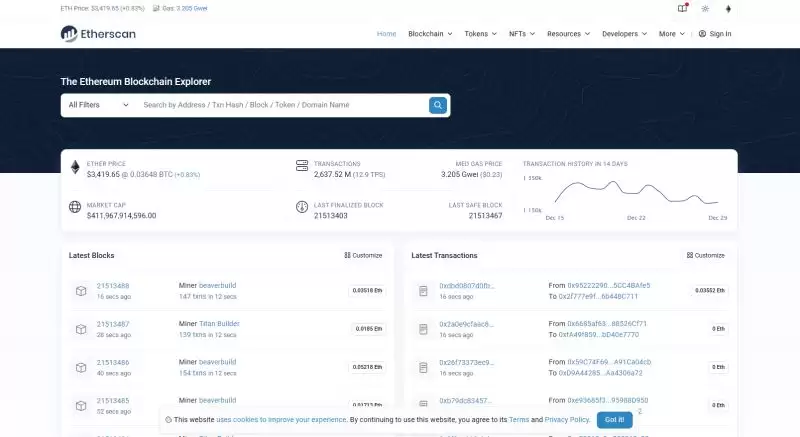Focus the address search input field

pos(280,105)
